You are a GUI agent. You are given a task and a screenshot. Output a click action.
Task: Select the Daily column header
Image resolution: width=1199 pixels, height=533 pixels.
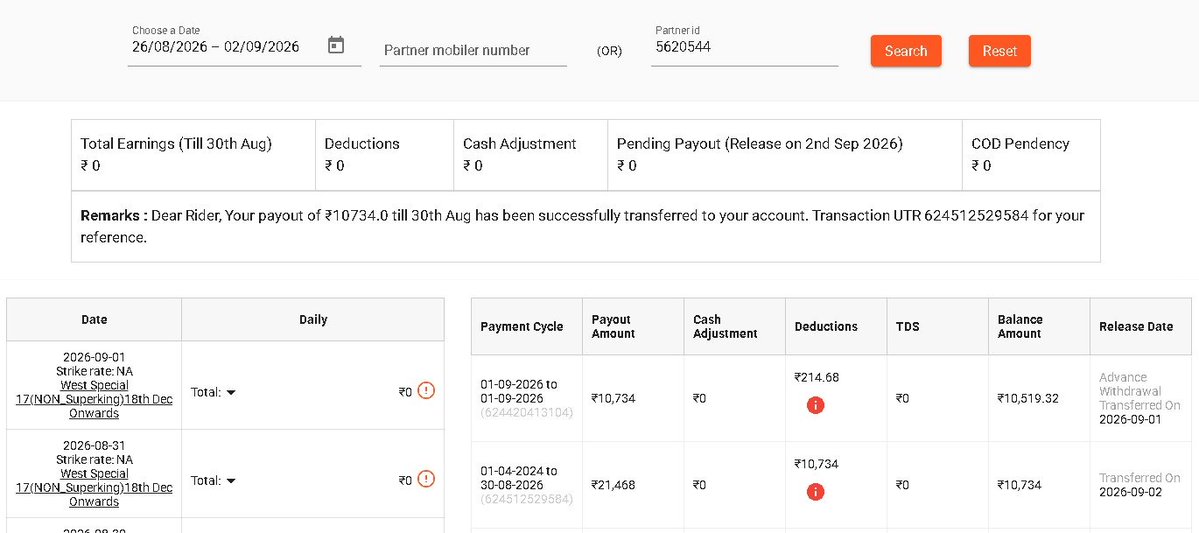(x=313, y=320)
